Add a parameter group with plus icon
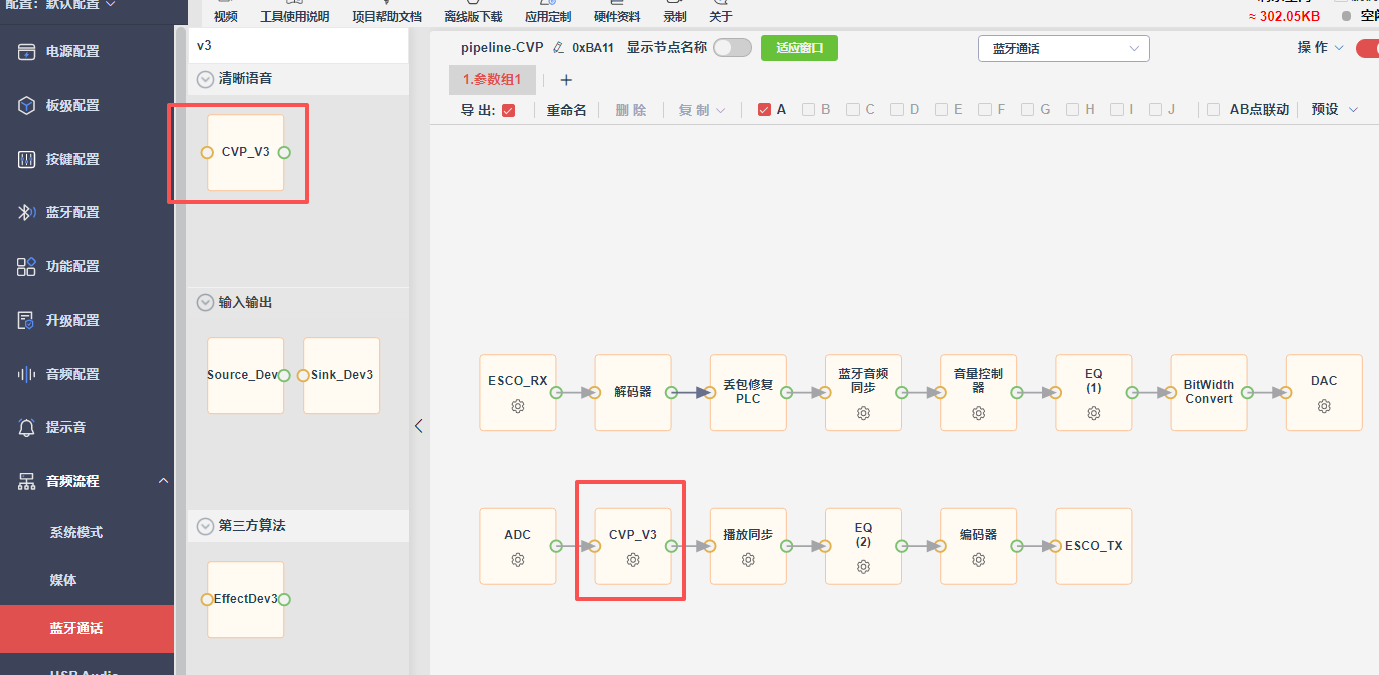This screenshot has width=1379, height=675. tap(566, 80)
